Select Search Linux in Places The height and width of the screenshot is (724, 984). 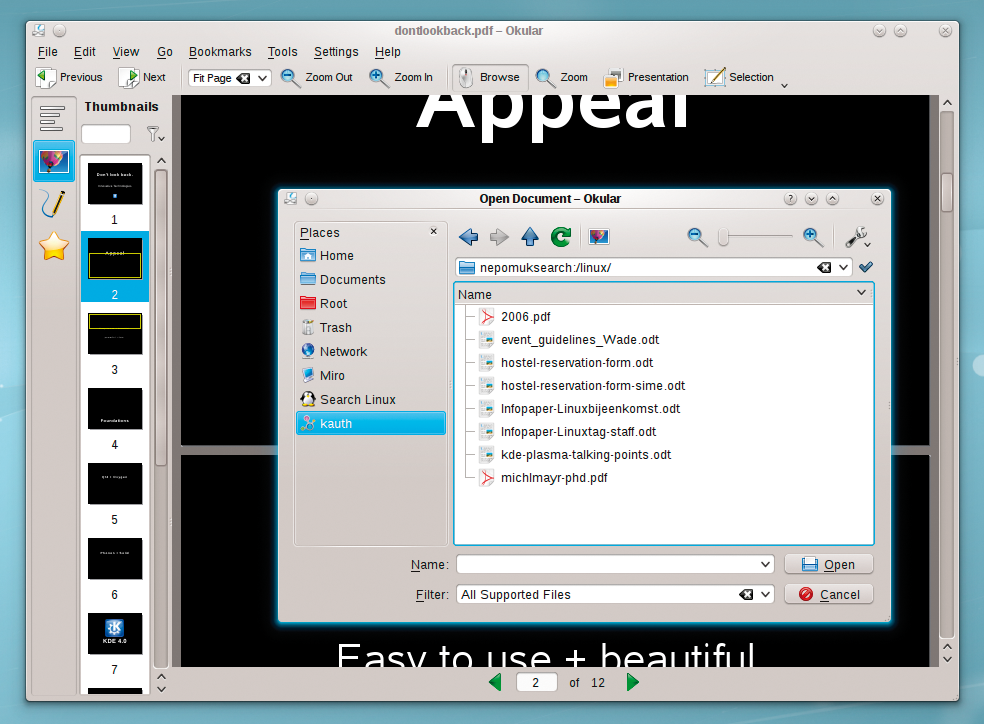pos(370,399)
